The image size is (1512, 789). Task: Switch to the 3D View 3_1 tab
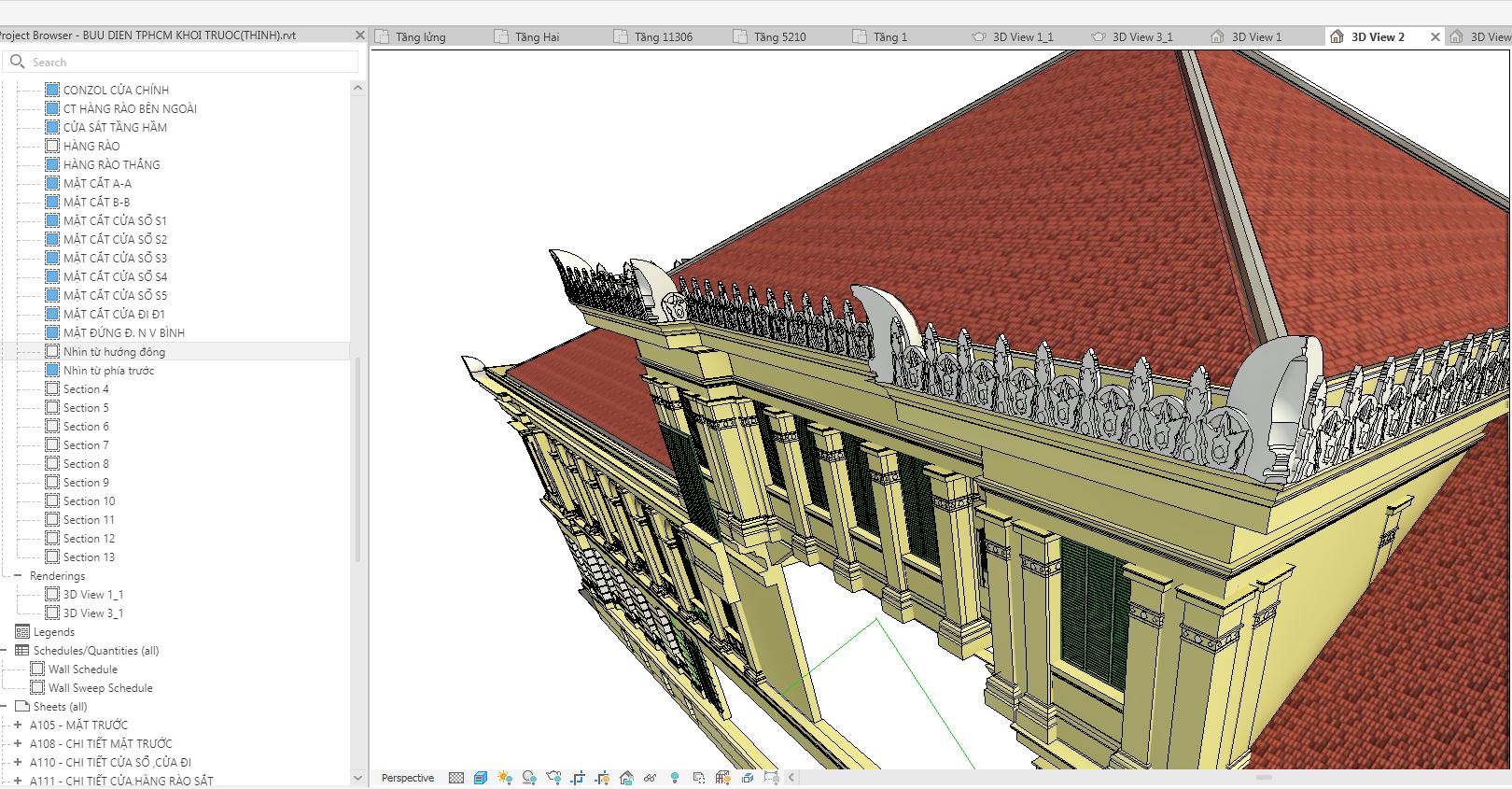1142,37
